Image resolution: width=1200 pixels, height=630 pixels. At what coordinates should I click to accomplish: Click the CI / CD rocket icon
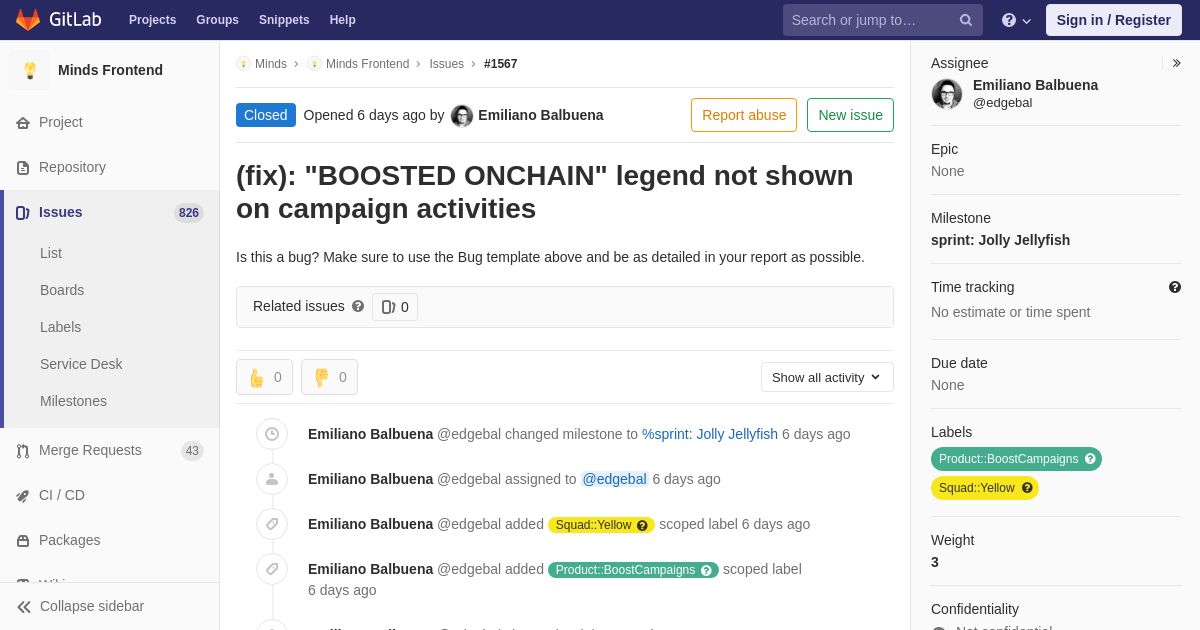click(x=22, y=496)
